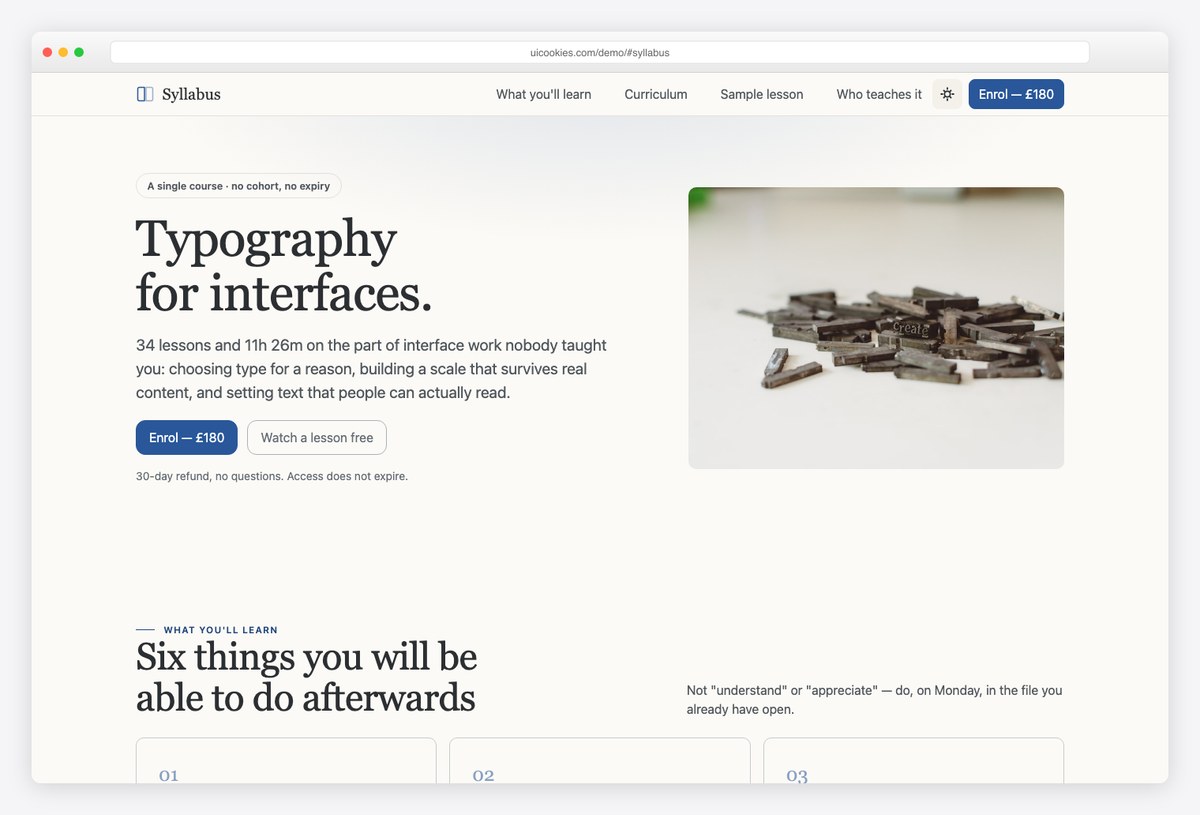Click the card numbered 03

pos(913,761)
